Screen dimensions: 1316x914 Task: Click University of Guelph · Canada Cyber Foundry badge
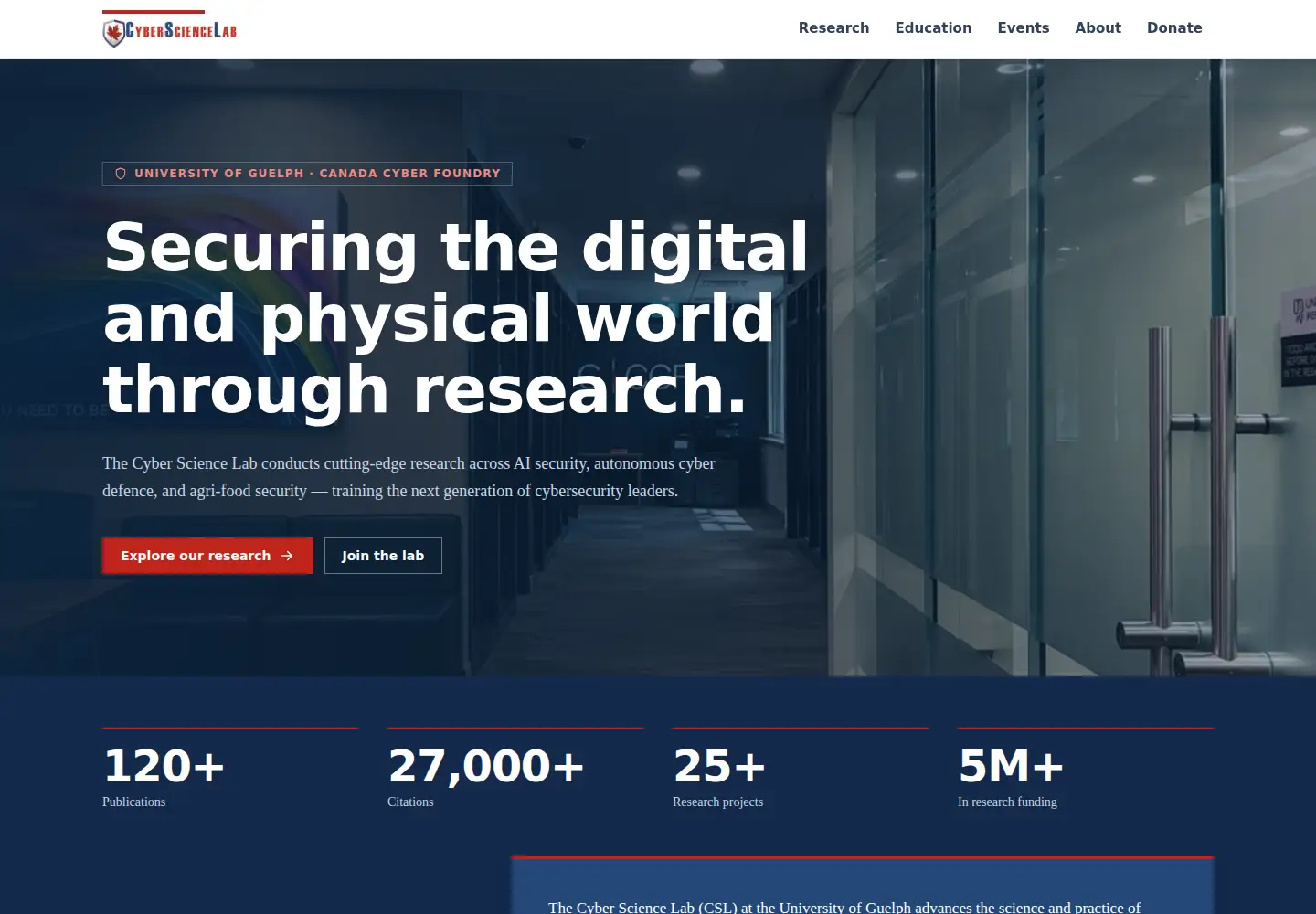(307, 174)
